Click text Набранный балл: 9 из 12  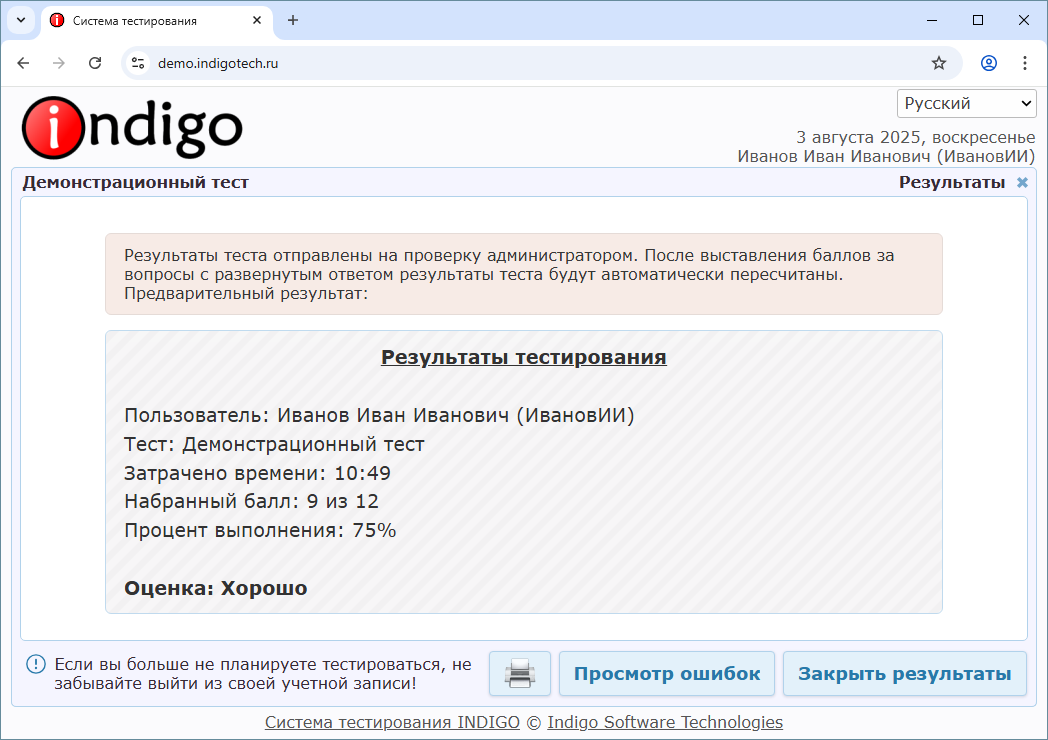point(251,501)
